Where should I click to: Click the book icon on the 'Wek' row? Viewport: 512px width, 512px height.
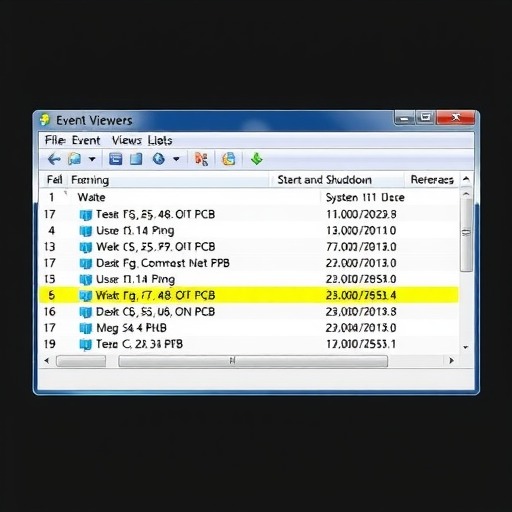point(86,247)
